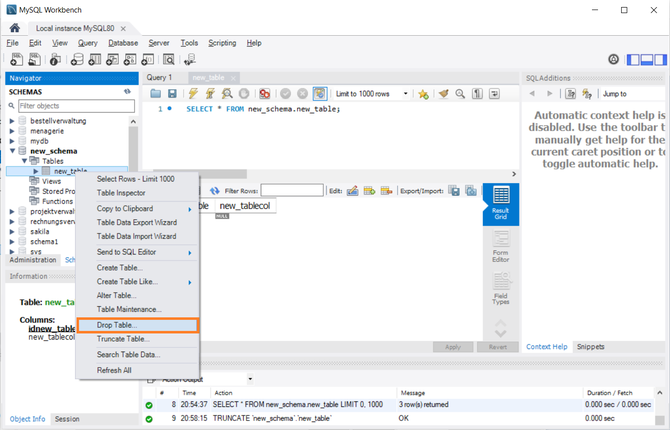Expand the menagerie schema node

tap(12, 131)
